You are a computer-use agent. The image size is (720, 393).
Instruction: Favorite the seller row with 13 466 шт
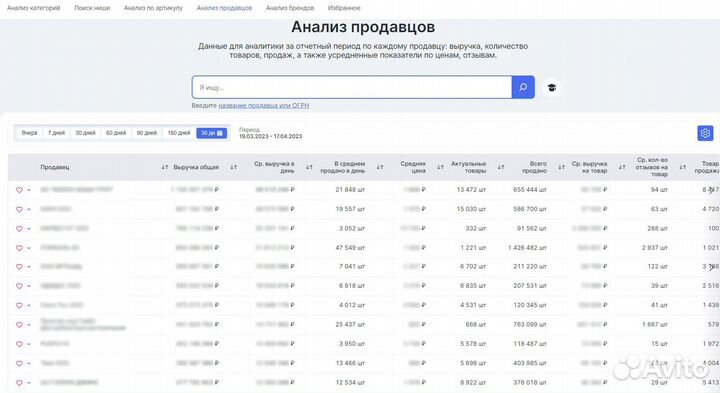[x=19, y=363]
